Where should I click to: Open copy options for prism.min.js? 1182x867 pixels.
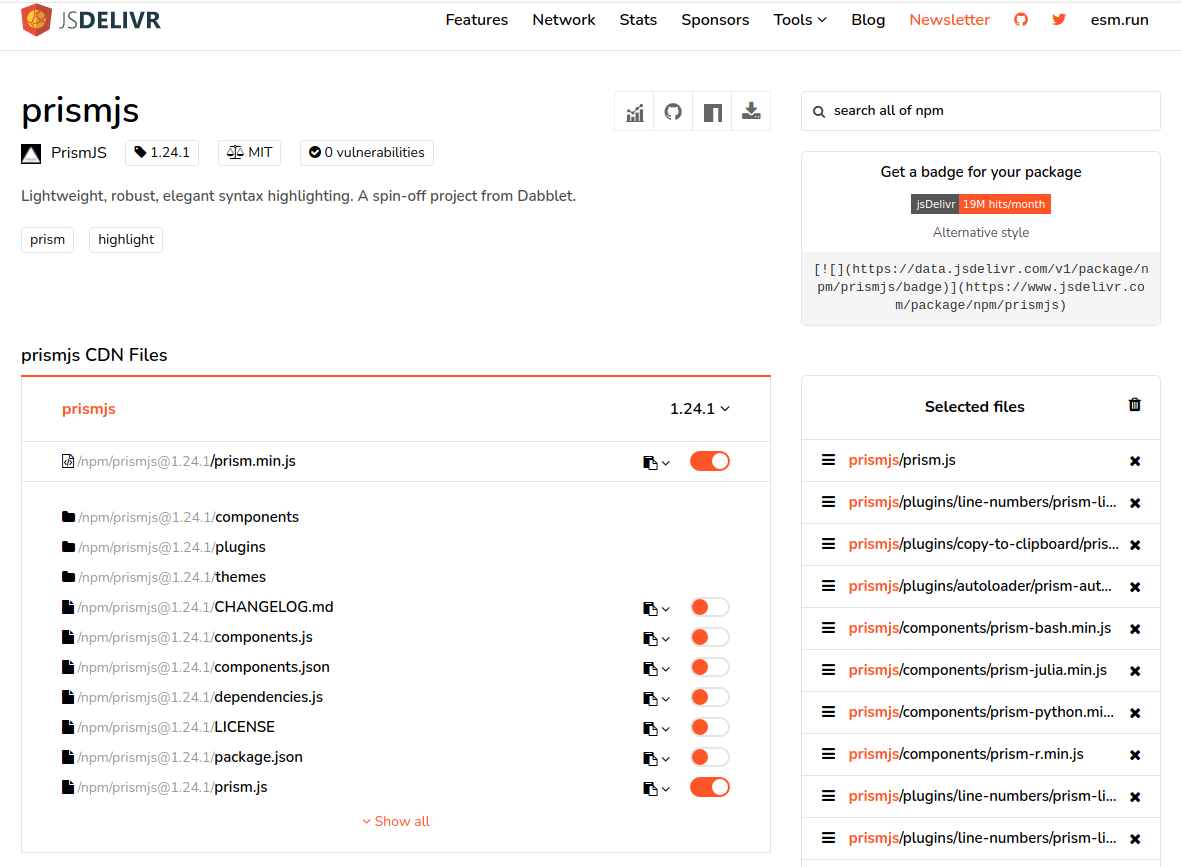656,463
